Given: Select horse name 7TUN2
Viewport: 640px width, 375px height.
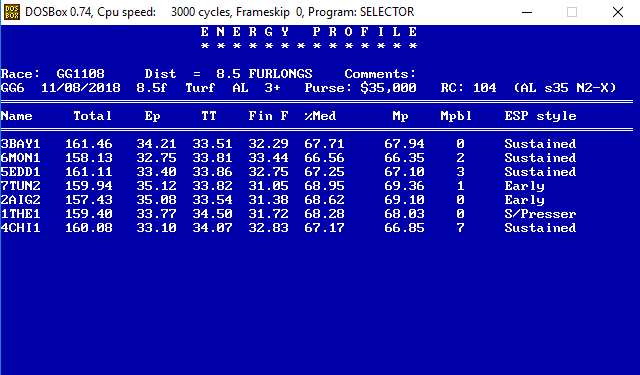Looking at the screenshot, I should pyautogui.click(x=20, y=186).
